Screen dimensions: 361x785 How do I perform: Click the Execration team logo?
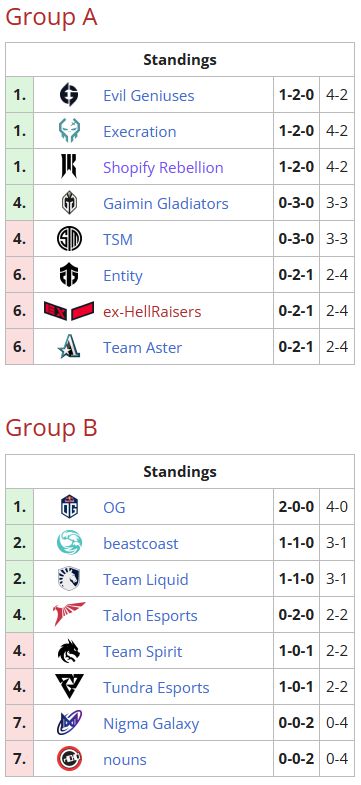pos(69,131)
